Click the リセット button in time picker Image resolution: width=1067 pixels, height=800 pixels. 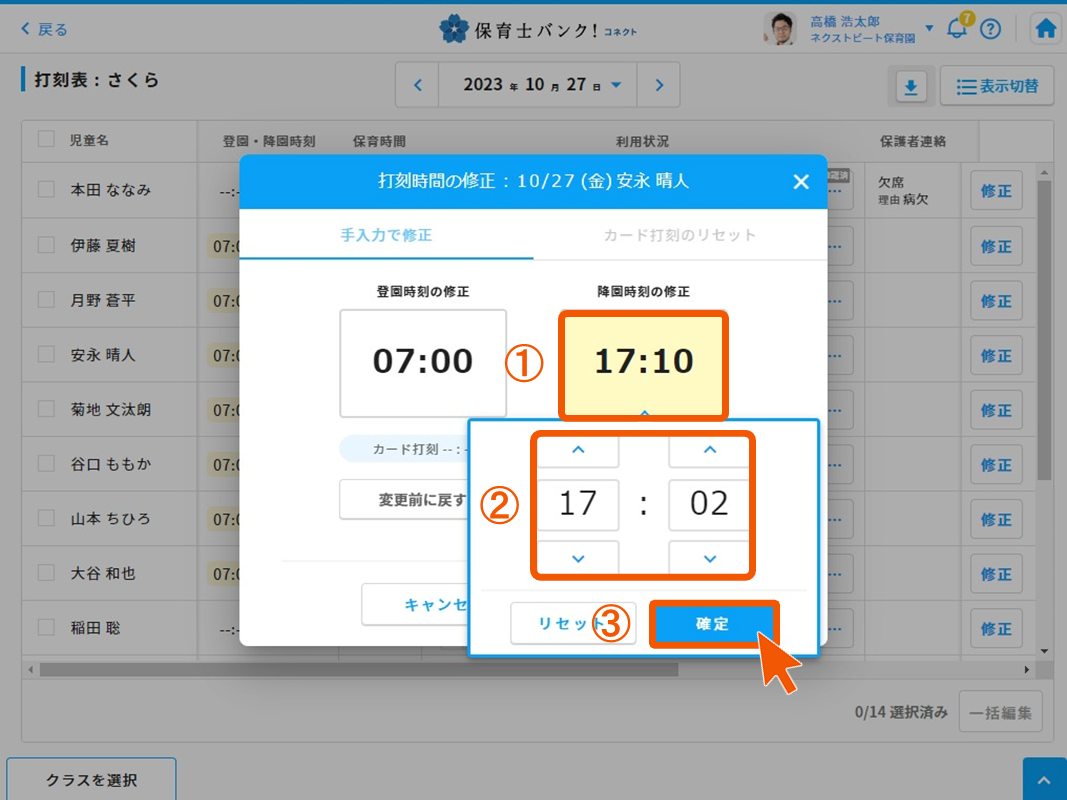coord(572,623)
